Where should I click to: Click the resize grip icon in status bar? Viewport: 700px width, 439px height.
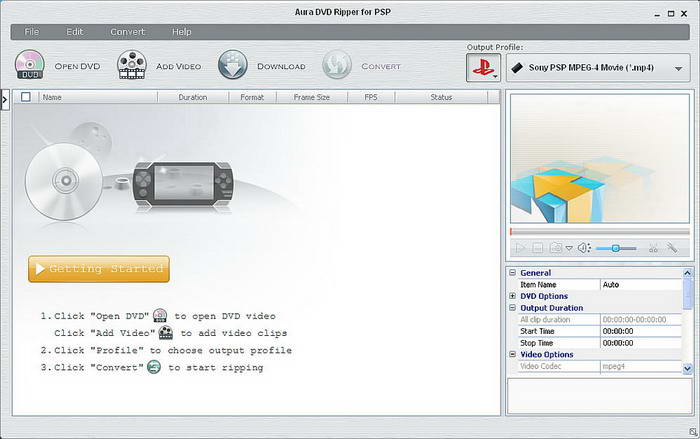pyautogui.click(x=693, y=432)
